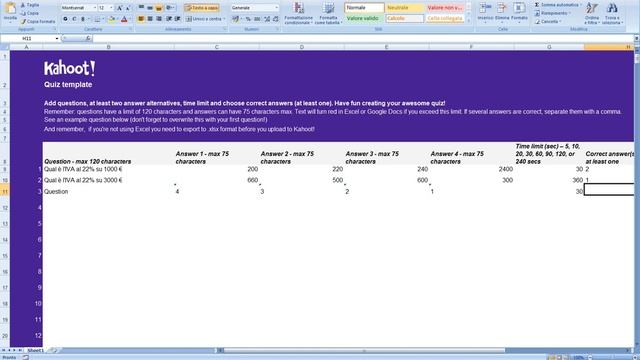Viewport: 640px width, 360px height.
Task: Apply the percent style format
Action: tap(248, 19)
